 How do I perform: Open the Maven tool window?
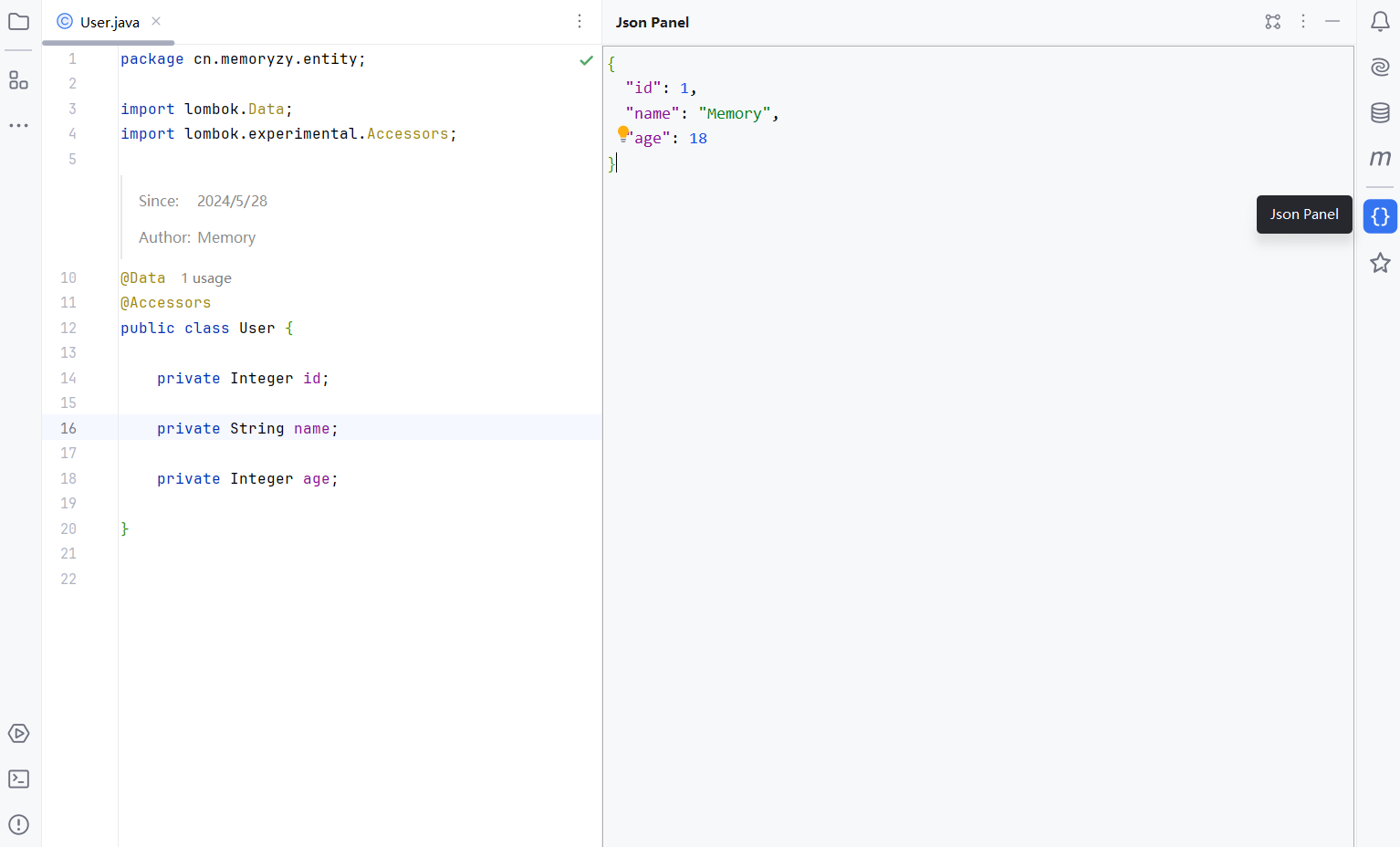tap(1379, 158)
